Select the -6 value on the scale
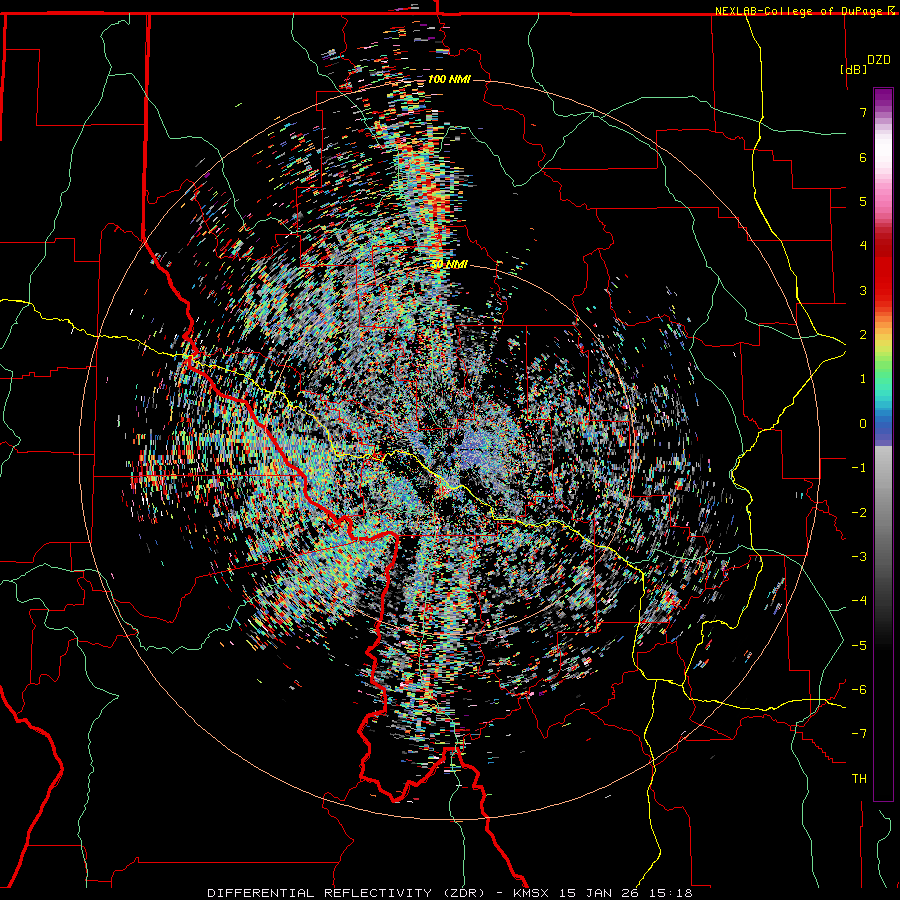 (859, 690)
